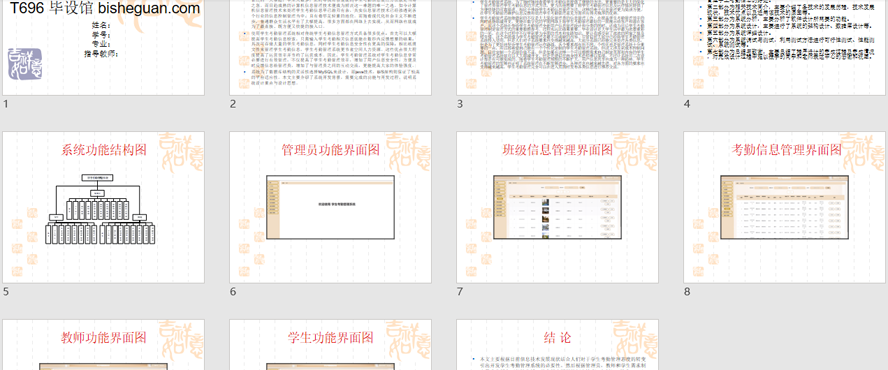
Task: Click the function hierarchy diagram on slide 5
Action: pos(100,209)
